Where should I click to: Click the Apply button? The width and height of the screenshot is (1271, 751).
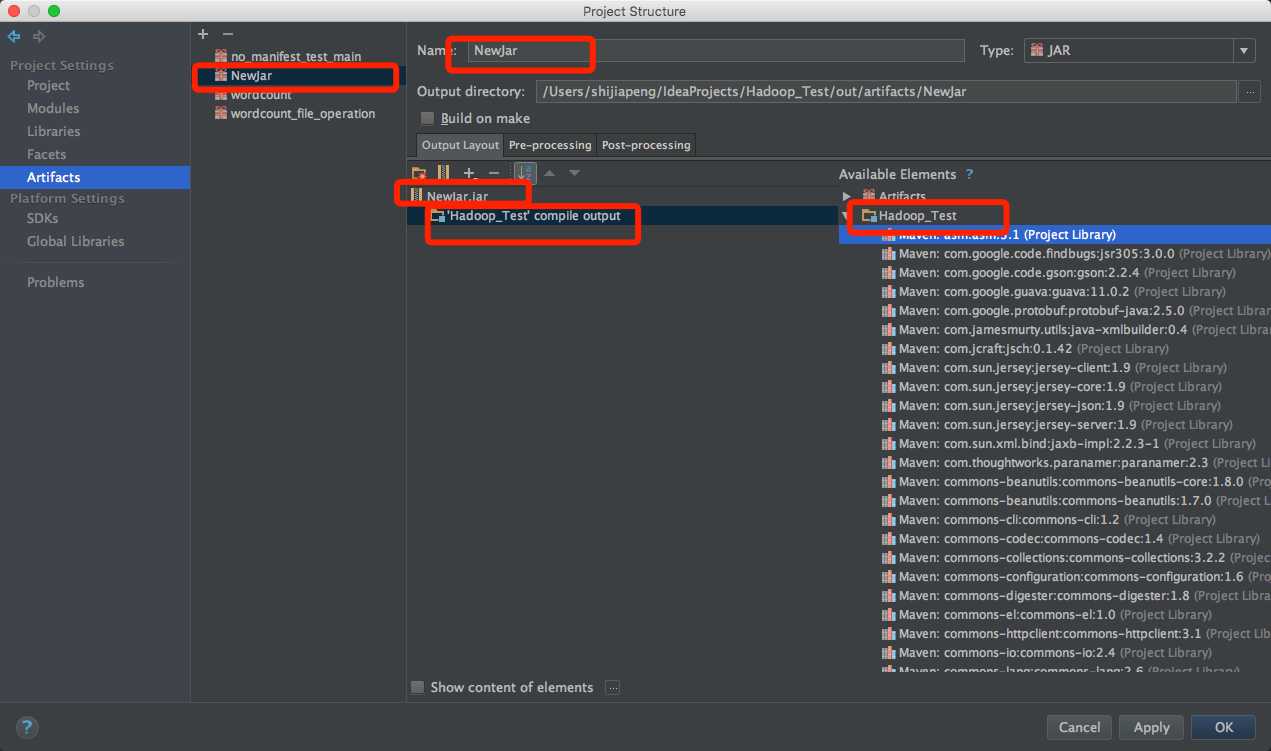click(1151, 727)
